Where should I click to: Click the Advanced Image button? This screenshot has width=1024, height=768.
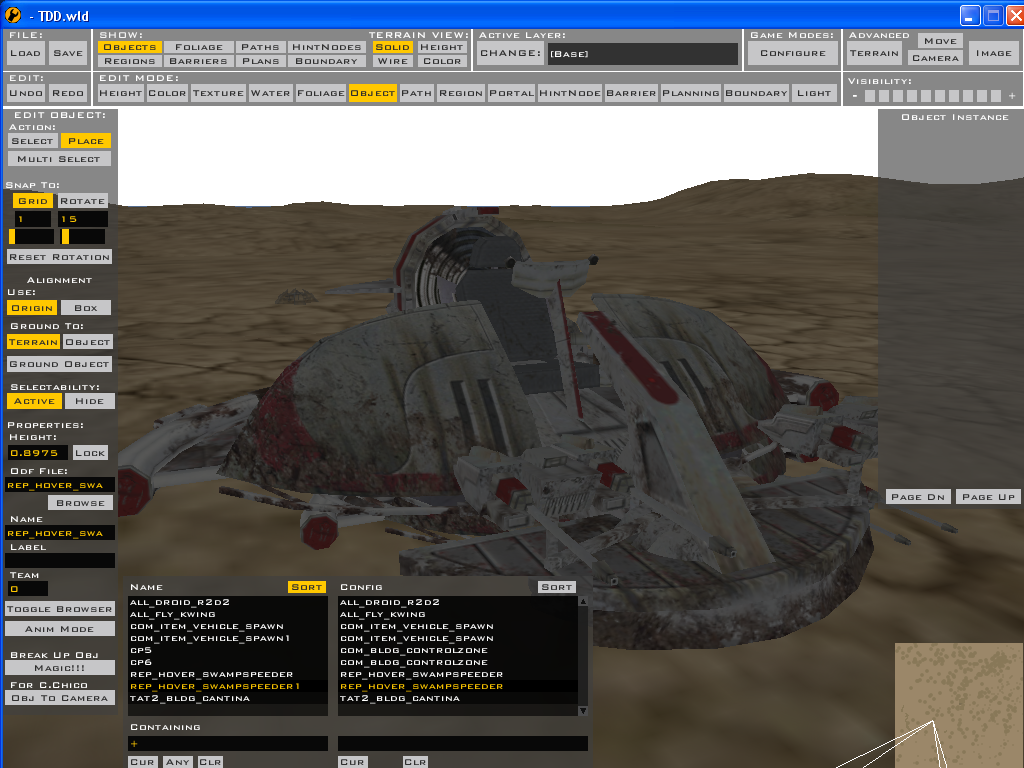point(994,53)
